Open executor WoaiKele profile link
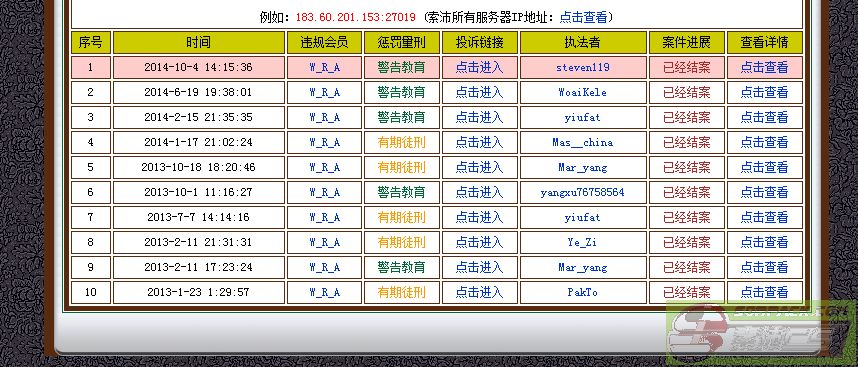858x367 pixels. tap(583, 92)
